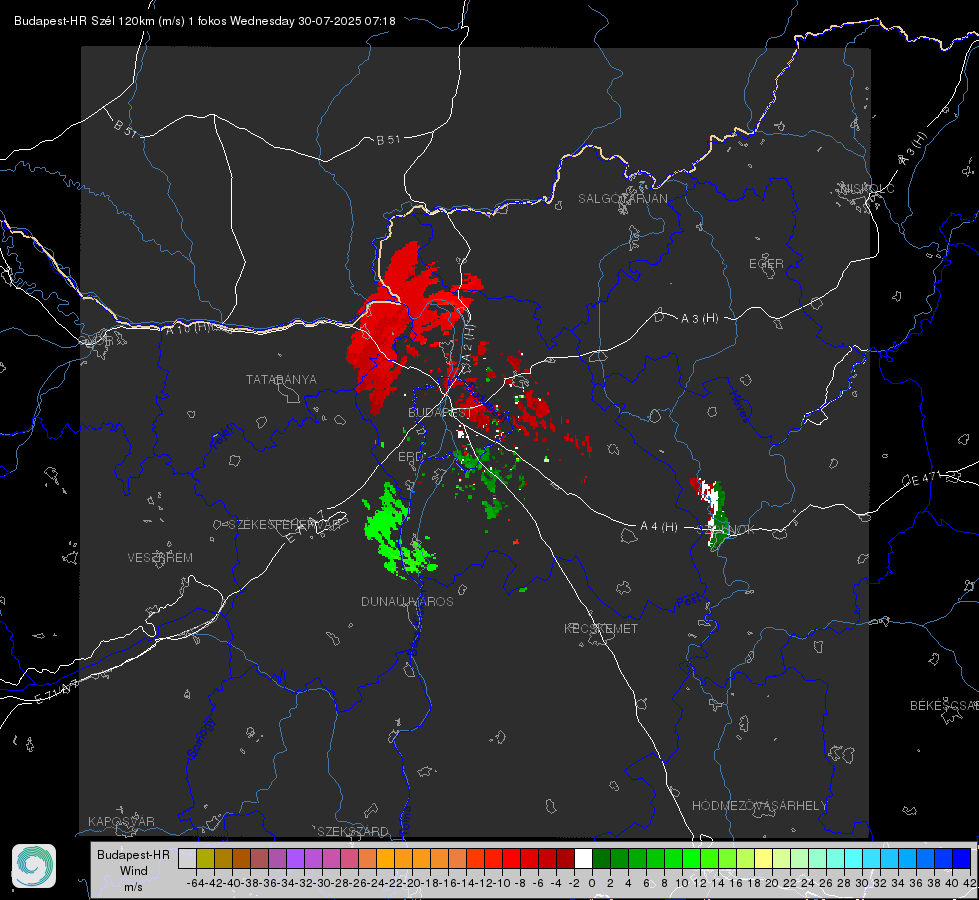Click the A 4 (H) road label

[659, 527]
